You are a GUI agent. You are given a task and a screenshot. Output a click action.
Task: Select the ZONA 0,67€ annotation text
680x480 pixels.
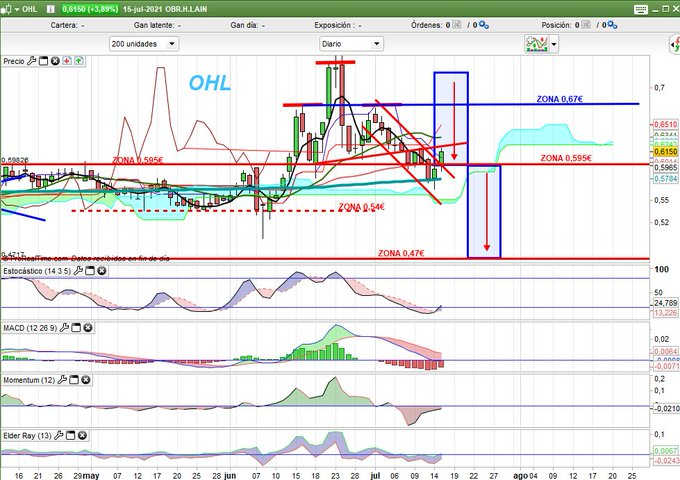[x=559, y=99]
